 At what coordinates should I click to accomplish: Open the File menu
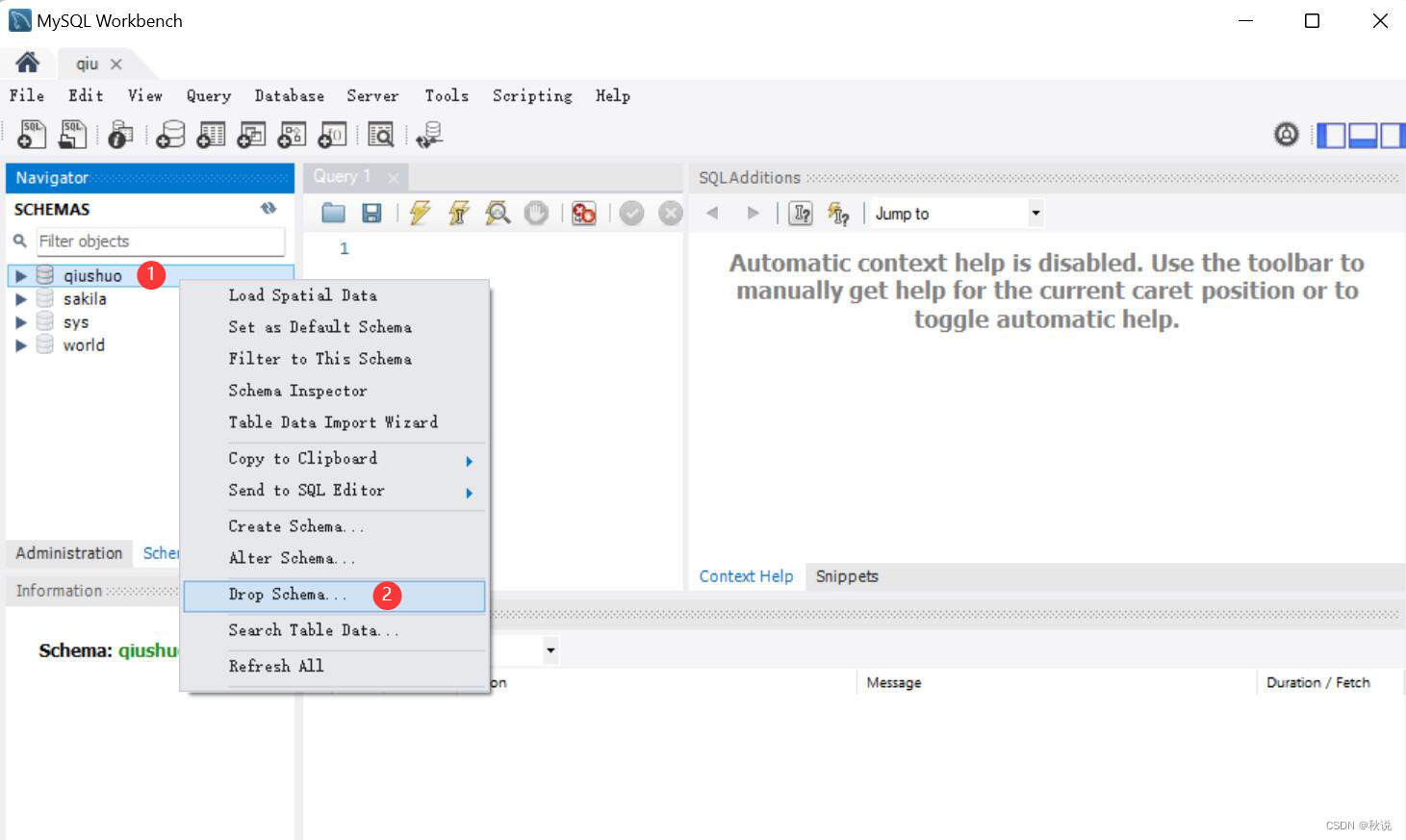pos(27,95)
